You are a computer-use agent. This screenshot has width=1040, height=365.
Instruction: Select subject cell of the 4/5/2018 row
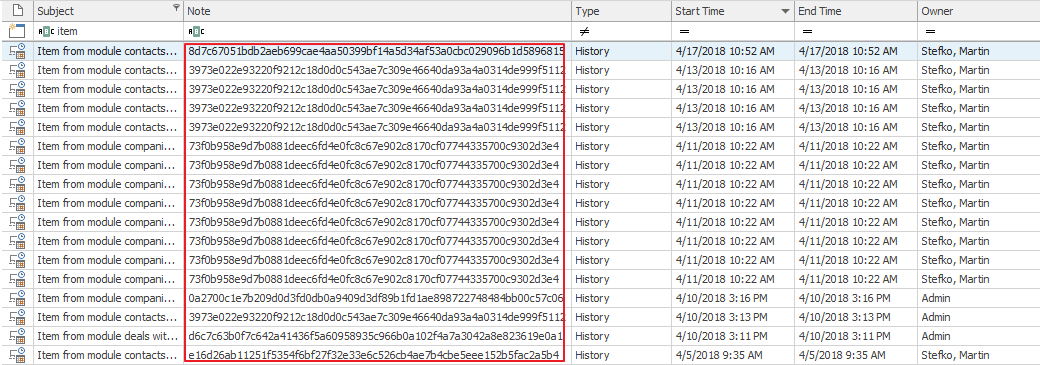[x=109, y=355]
